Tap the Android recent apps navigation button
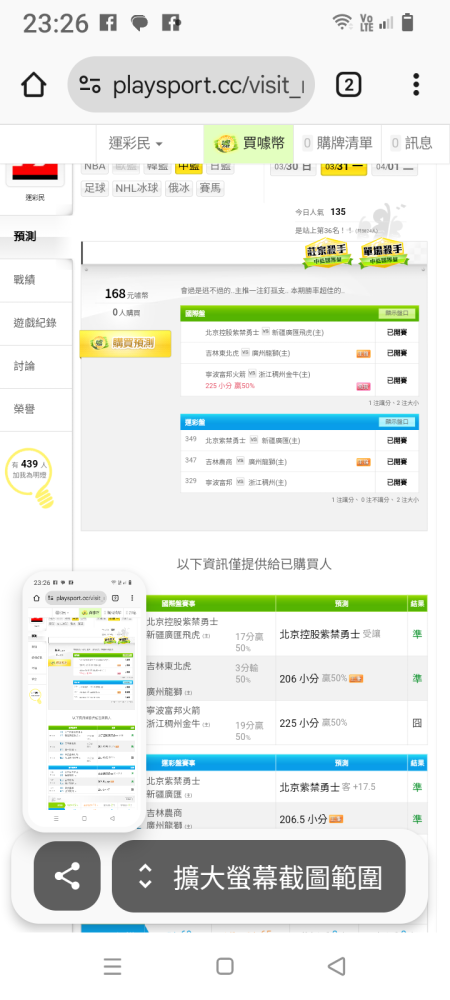450x1000 pixels. pos(112,966)
